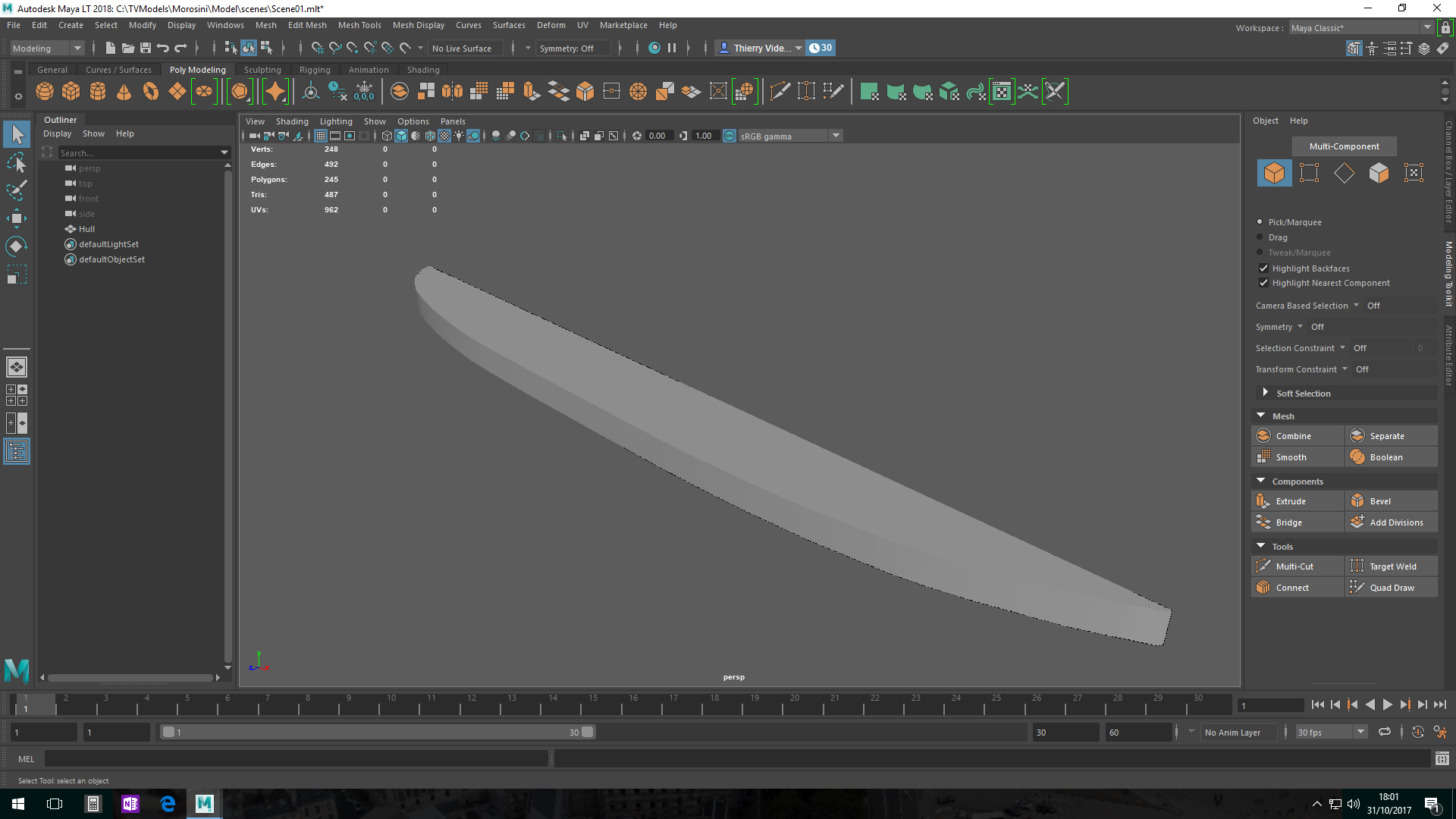The height and width of the screenshot is (819, 1456).
Task: Choose object selection cube icon in Modeling Toolkit
Action: point(1274,173)
